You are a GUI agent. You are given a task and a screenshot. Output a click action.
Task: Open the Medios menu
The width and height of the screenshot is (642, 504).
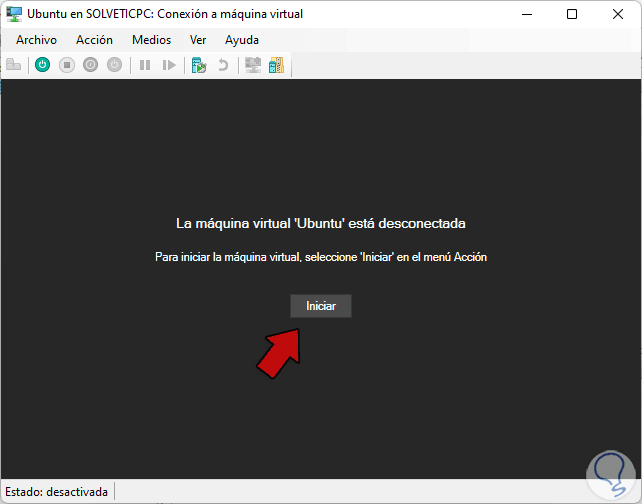151,40
